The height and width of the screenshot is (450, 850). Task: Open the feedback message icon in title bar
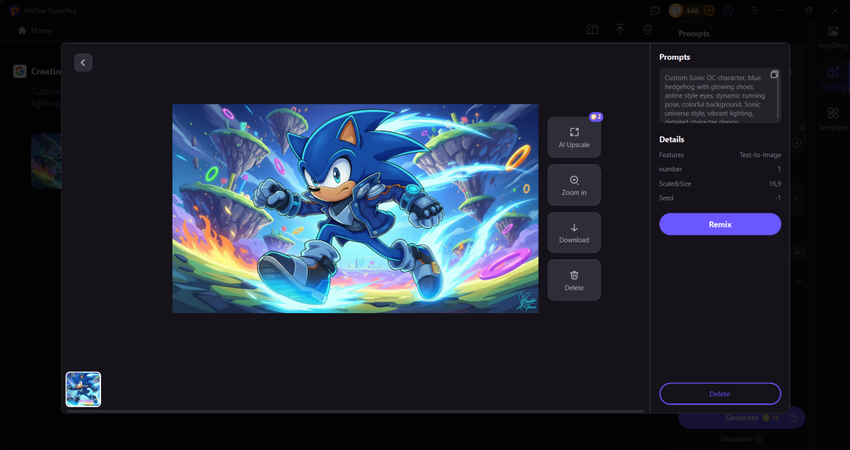655,10
